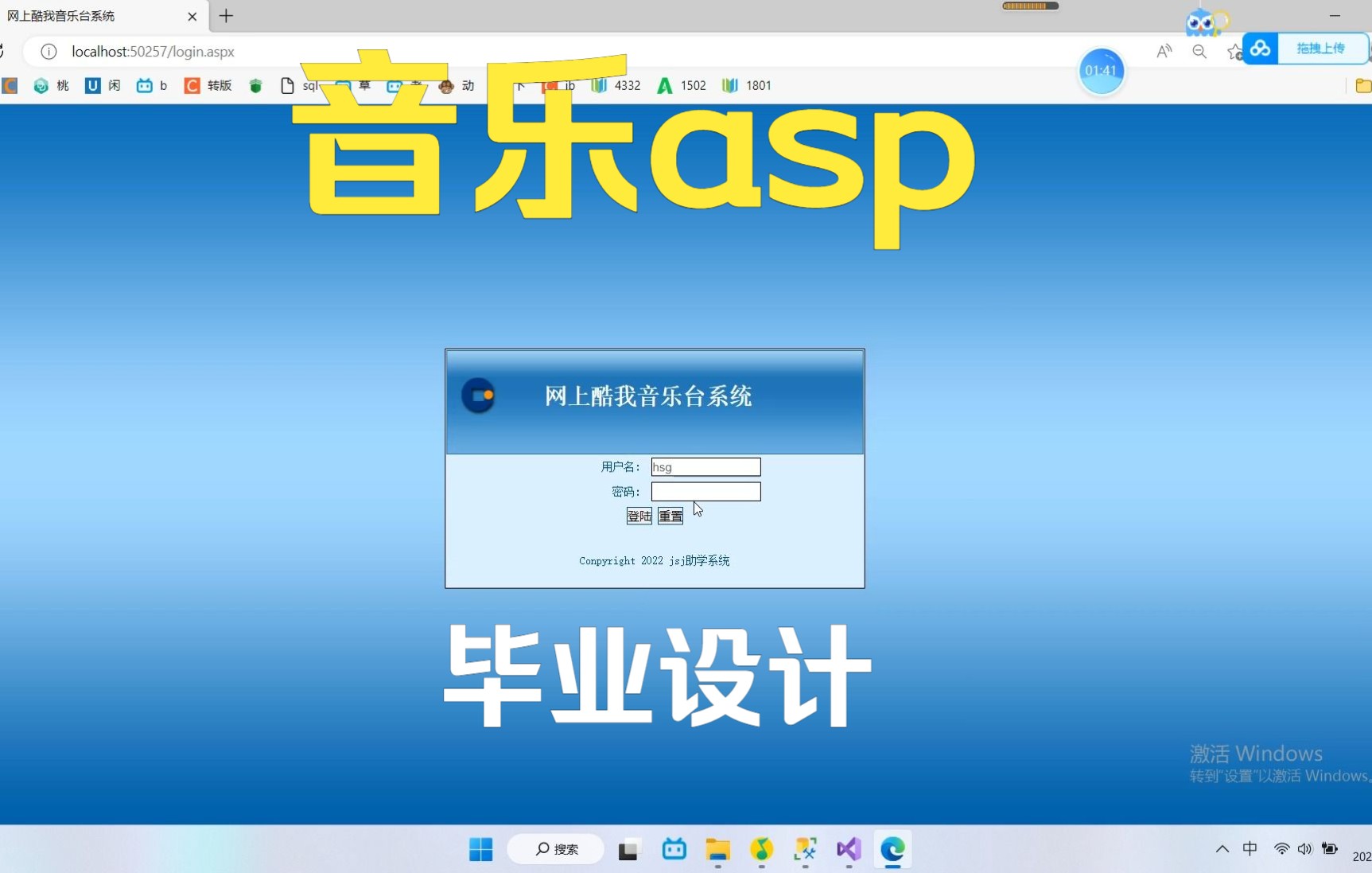
Task: Open the 动 monkey bookmark
Action: click(x=457, y=85)
